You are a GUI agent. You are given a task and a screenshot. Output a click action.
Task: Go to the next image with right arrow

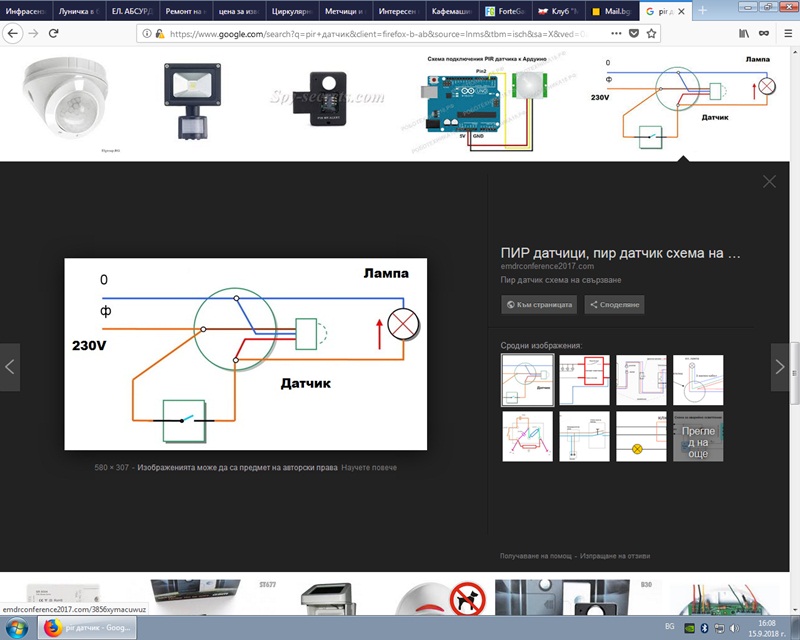(780, 367)
